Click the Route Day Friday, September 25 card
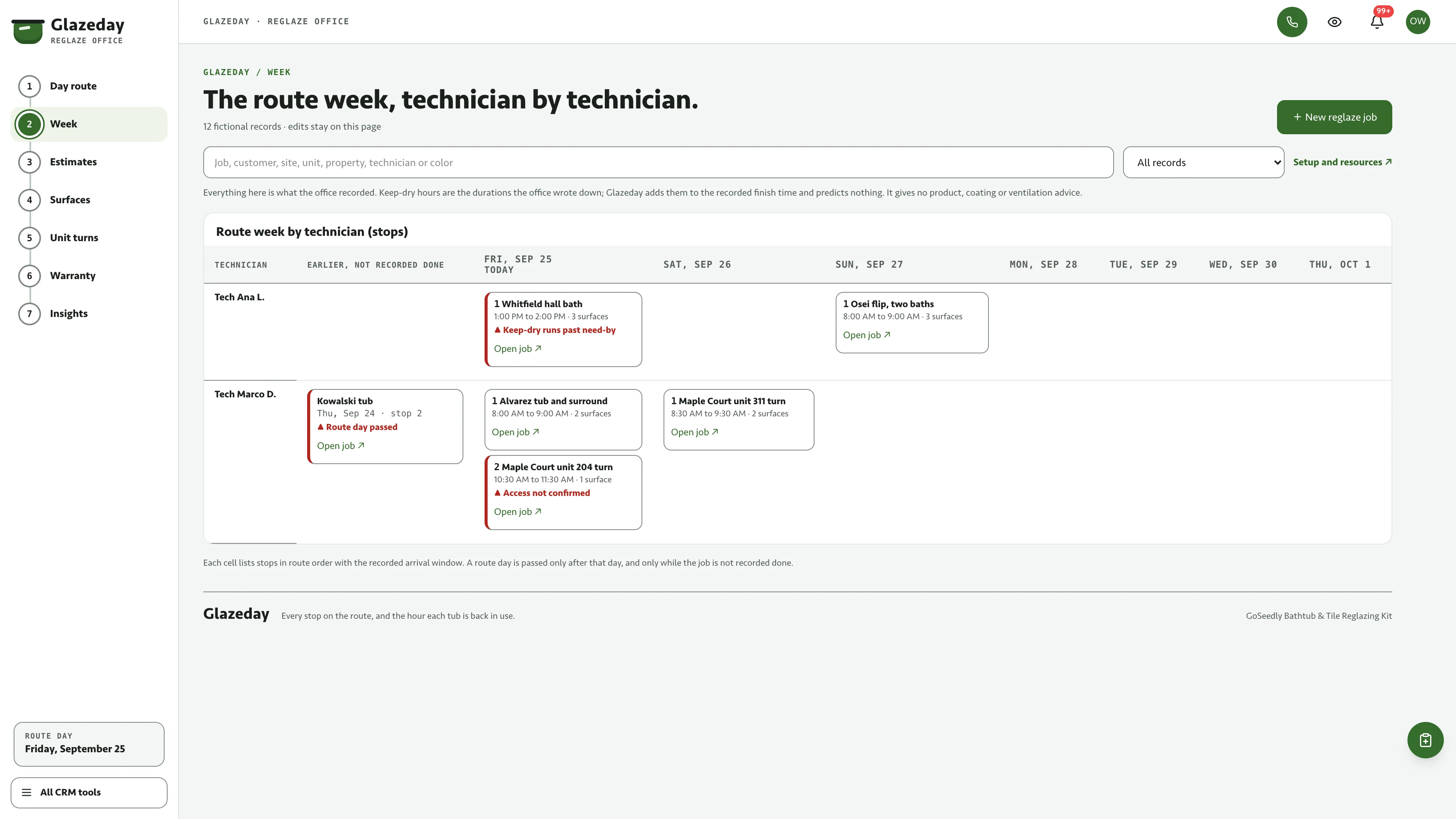1456x819 pixels. 89,744
